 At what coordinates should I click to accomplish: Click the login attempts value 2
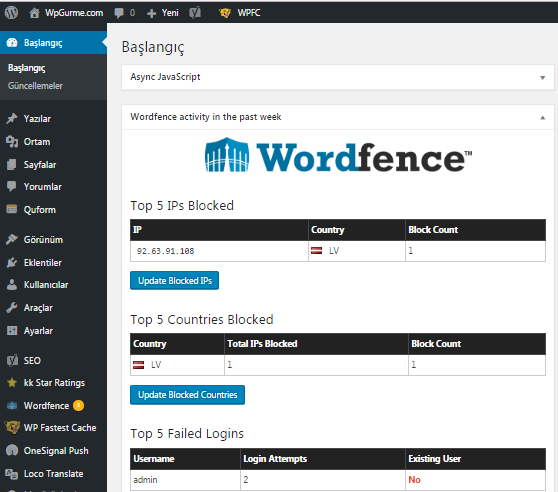(x=246, y=480)
